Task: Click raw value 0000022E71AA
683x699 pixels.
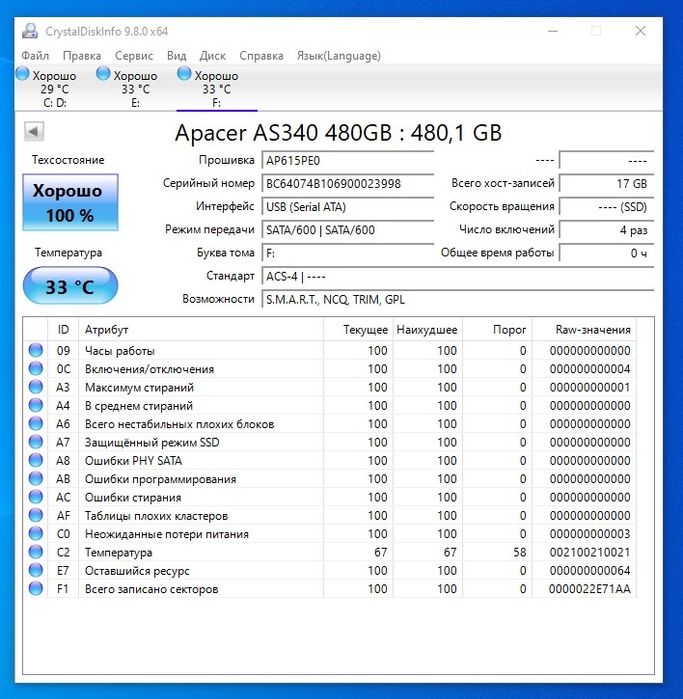Action: click(x=590, y=589)
